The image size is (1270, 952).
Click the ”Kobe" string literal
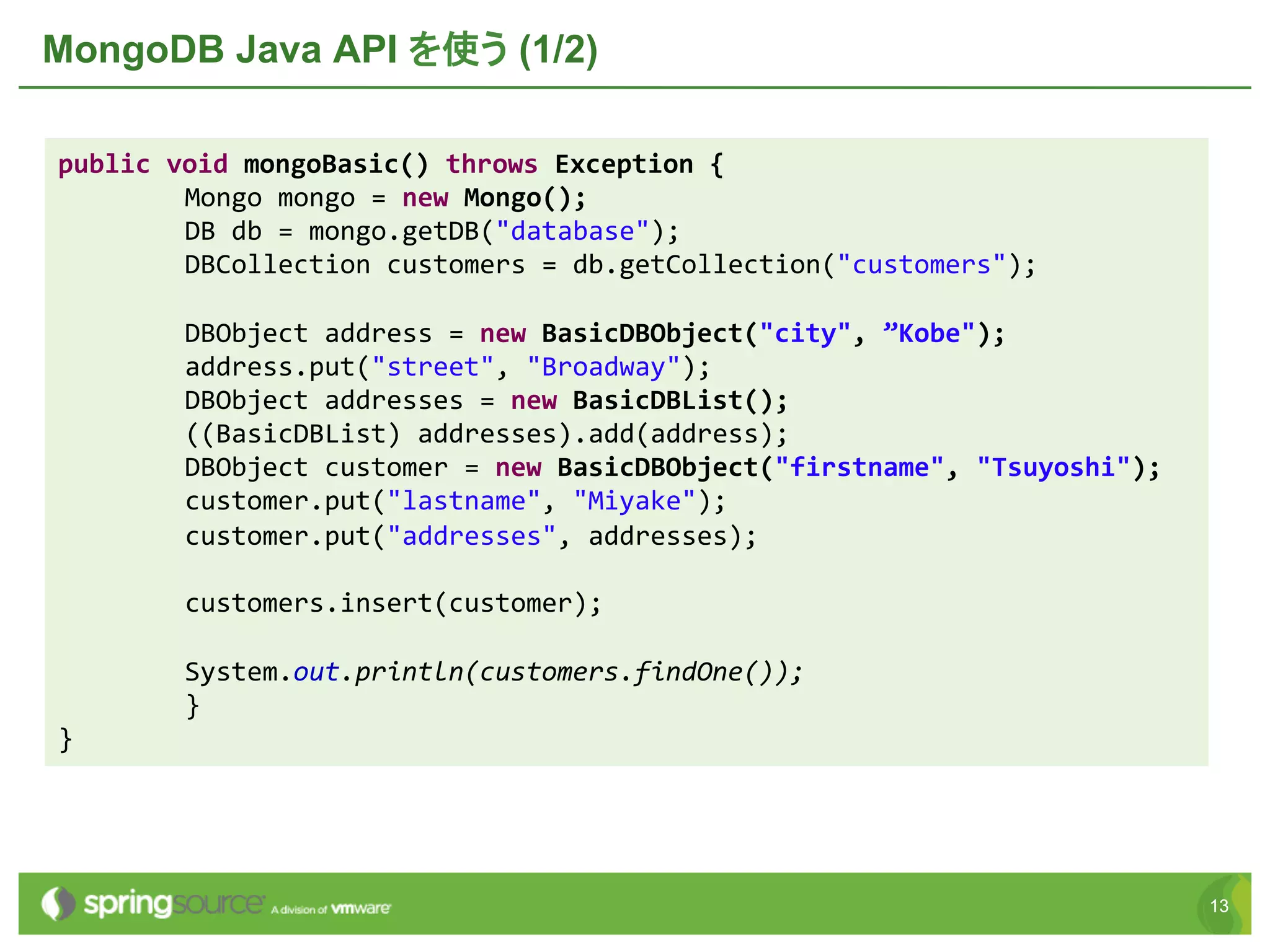pyautogui.click(x=930, y=334)
